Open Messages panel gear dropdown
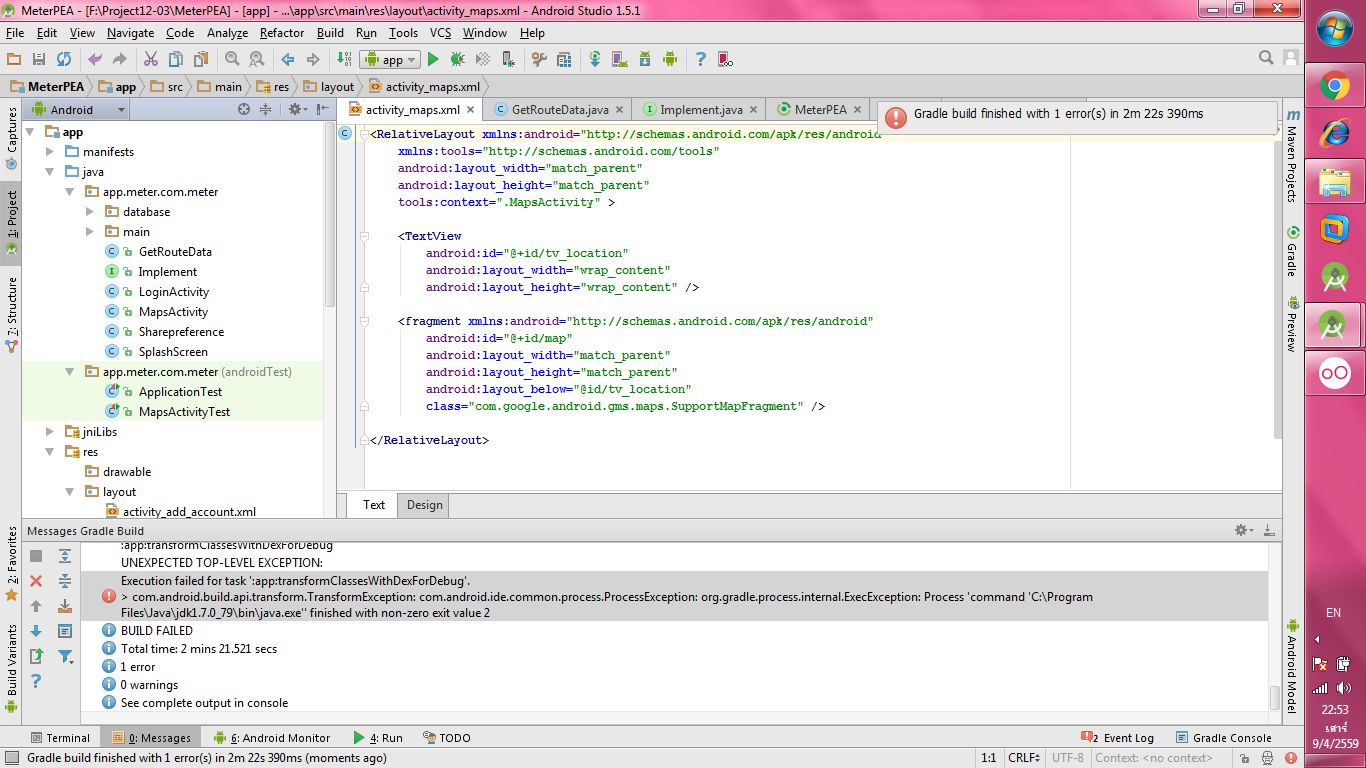 click(x=1243, y=530)
